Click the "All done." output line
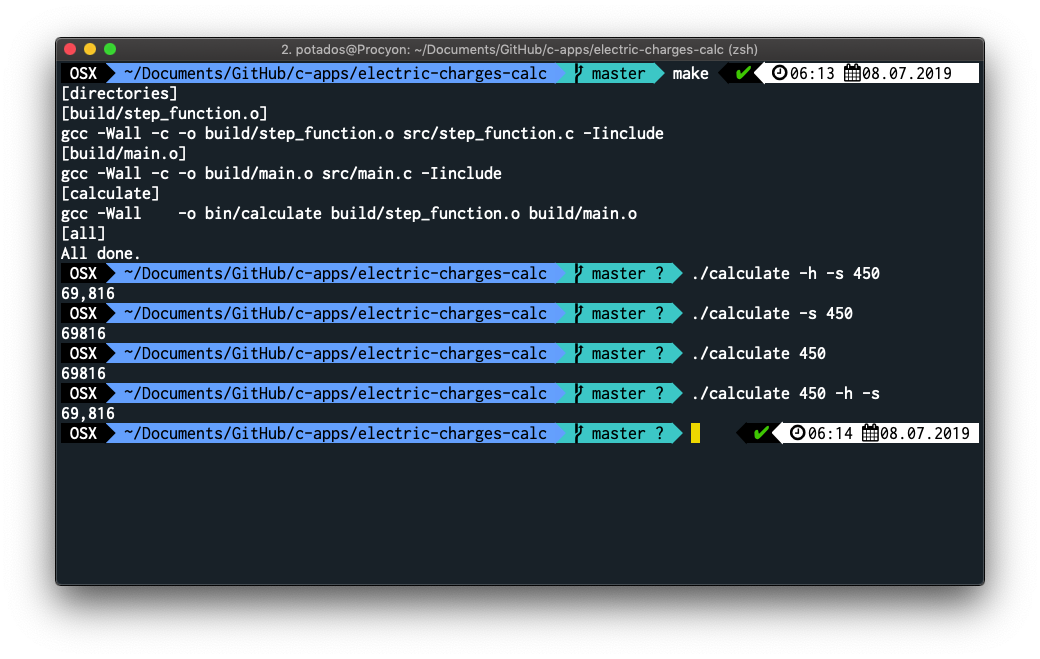 click(x=101, y=254)
